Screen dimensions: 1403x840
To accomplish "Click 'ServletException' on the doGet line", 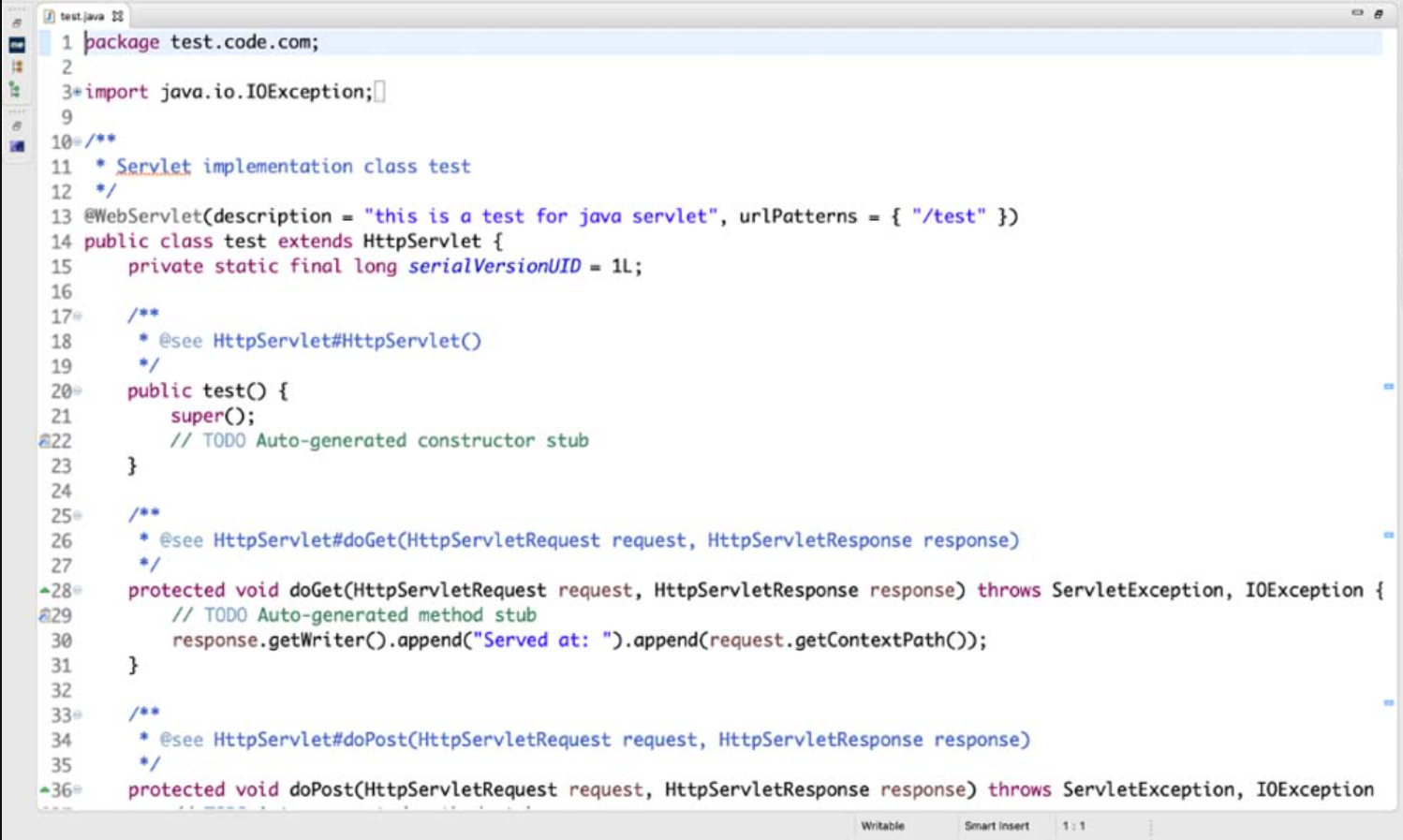I will point(1137,591).
